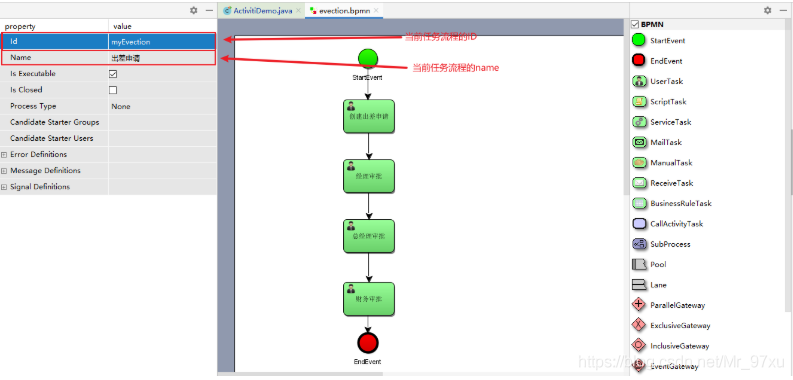
Task: Select the third user task node on canvas
Action: (x=369, y=236)
